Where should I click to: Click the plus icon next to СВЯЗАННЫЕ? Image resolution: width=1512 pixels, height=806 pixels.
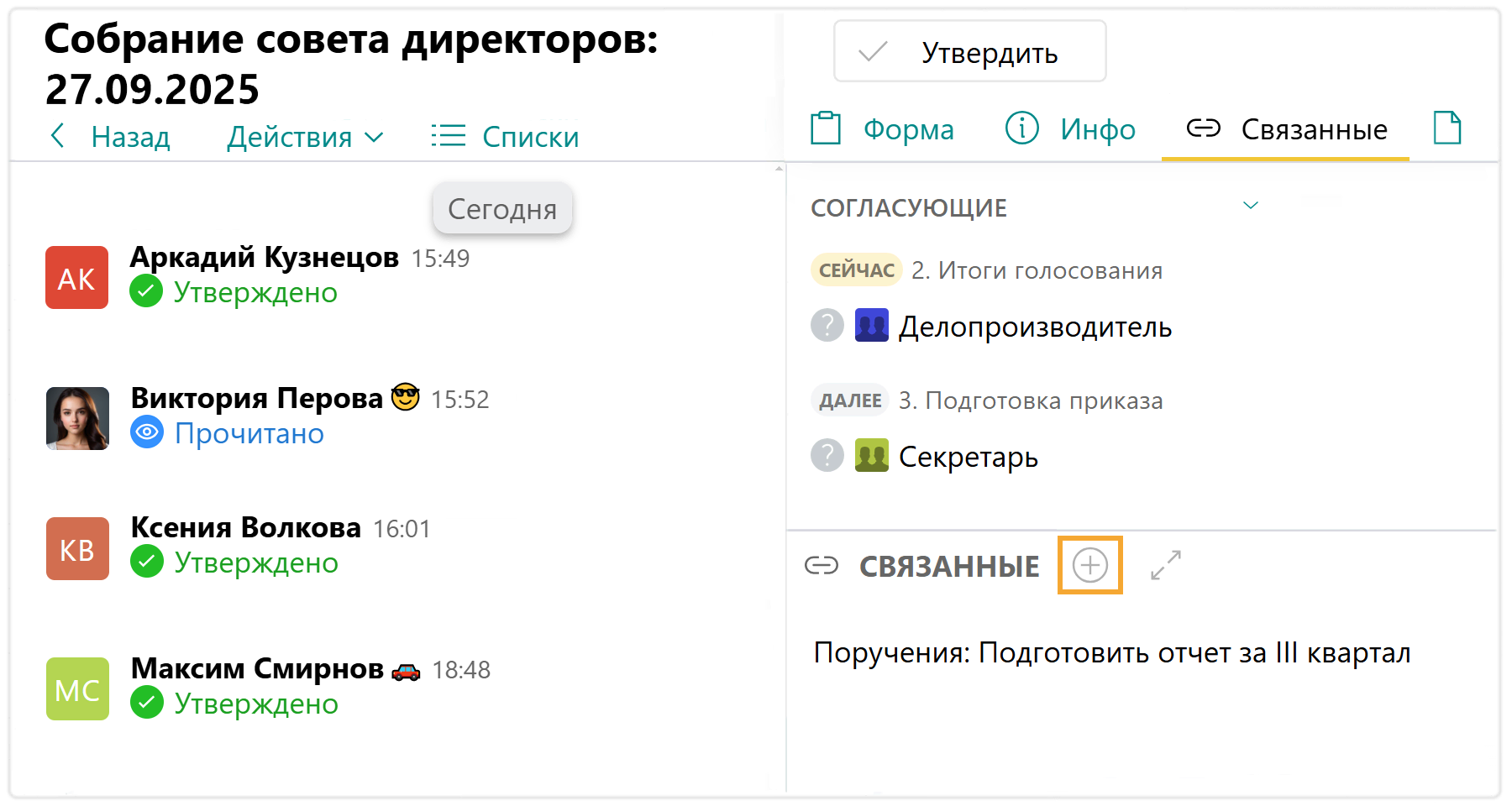tap(1089, 565)
